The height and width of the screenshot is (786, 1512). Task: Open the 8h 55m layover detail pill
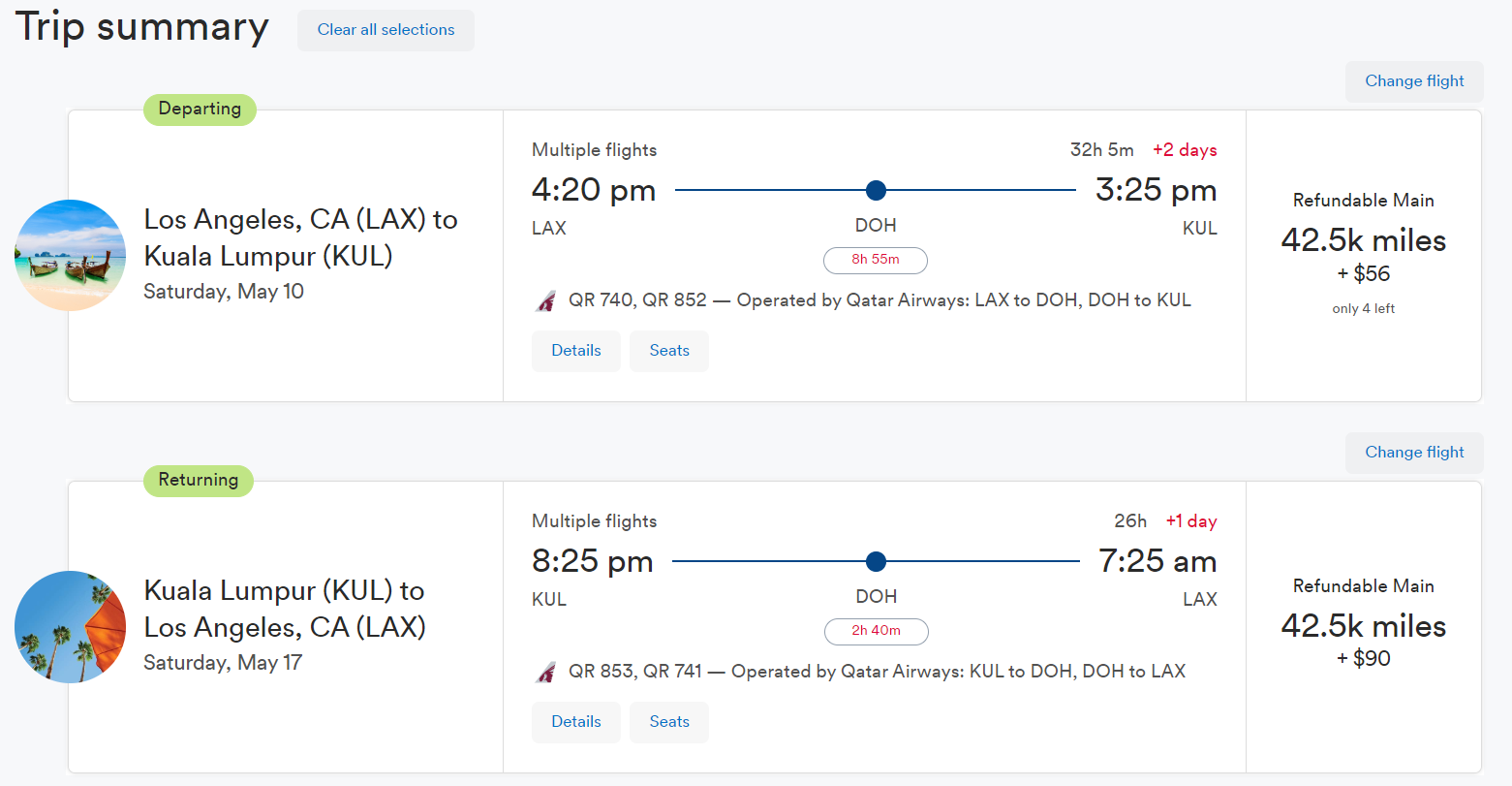pyautogui.click(x=875, y=260)
